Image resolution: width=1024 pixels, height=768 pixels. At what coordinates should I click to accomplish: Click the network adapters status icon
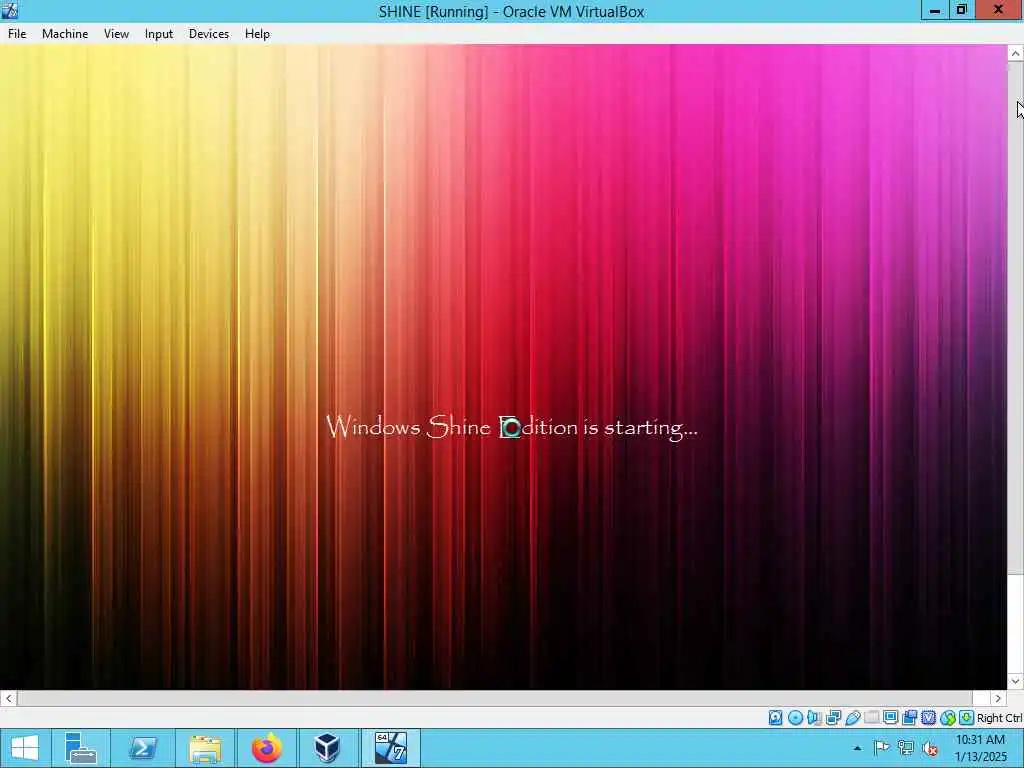833,718
